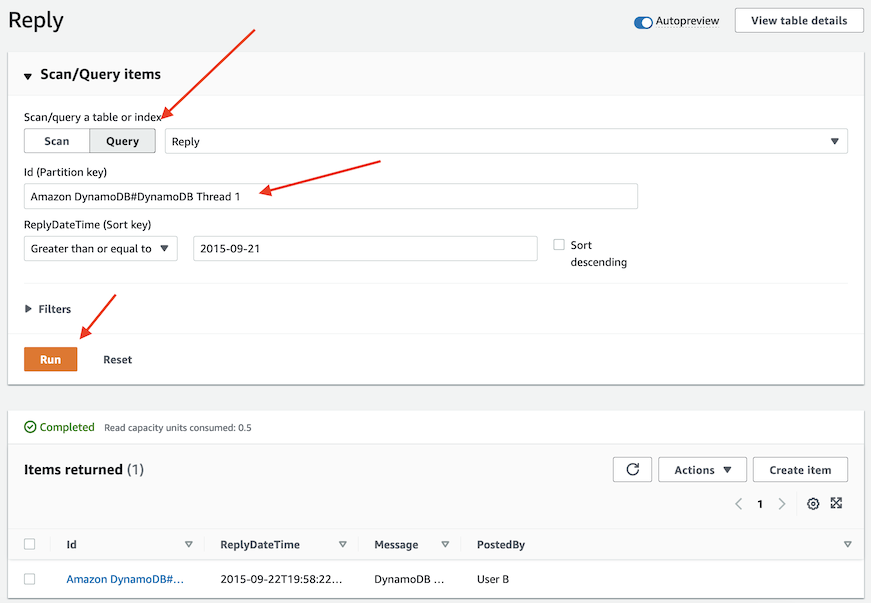
Task: Click the User B cell
Action: point(493,579)
